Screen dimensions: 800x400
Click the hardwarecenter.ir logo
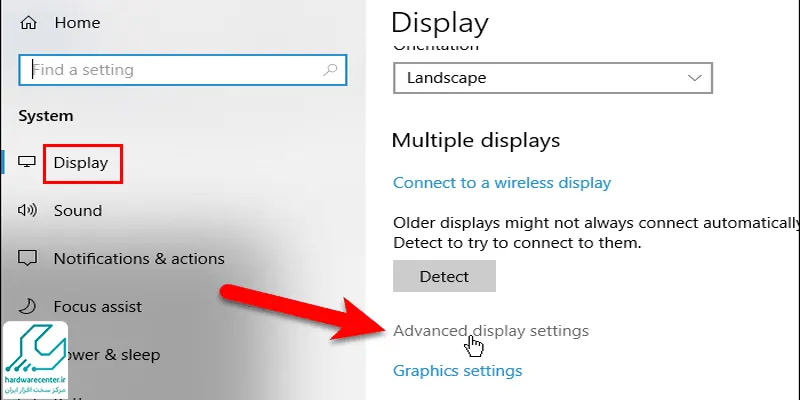coord(35,360)
